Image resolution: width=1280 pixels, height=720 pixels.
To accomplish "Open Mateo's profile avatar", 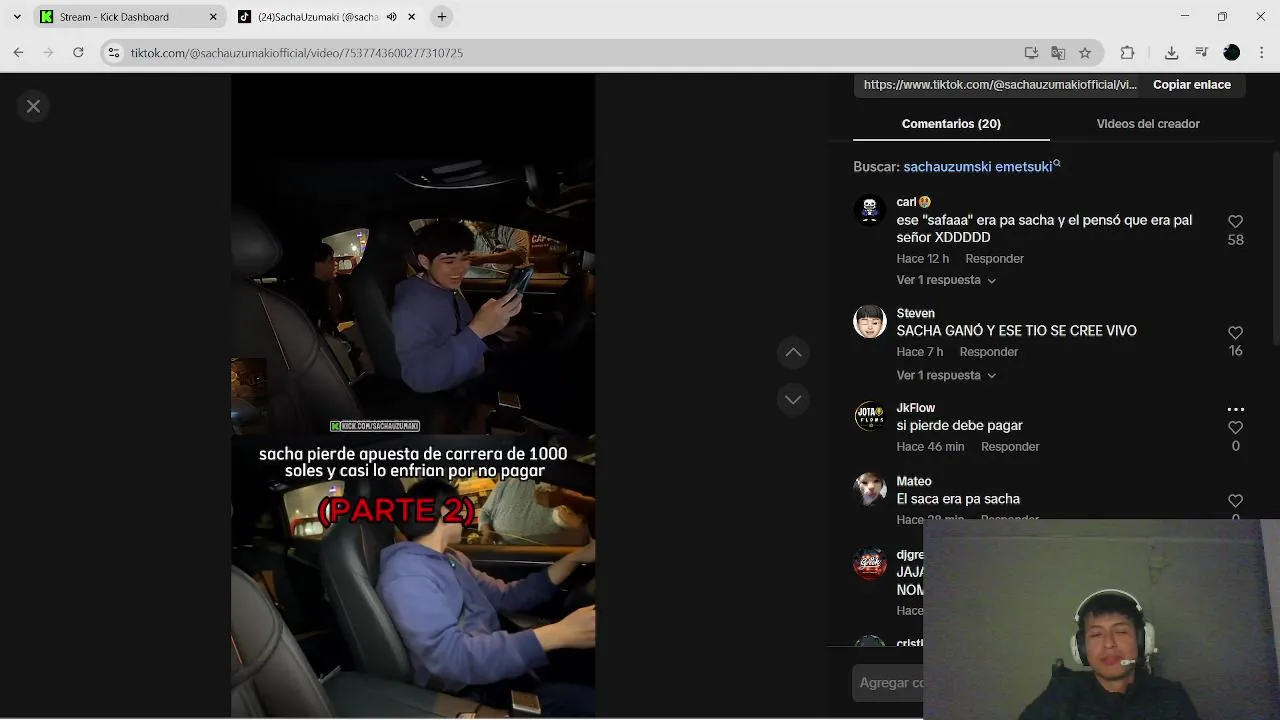I will 869,489.
